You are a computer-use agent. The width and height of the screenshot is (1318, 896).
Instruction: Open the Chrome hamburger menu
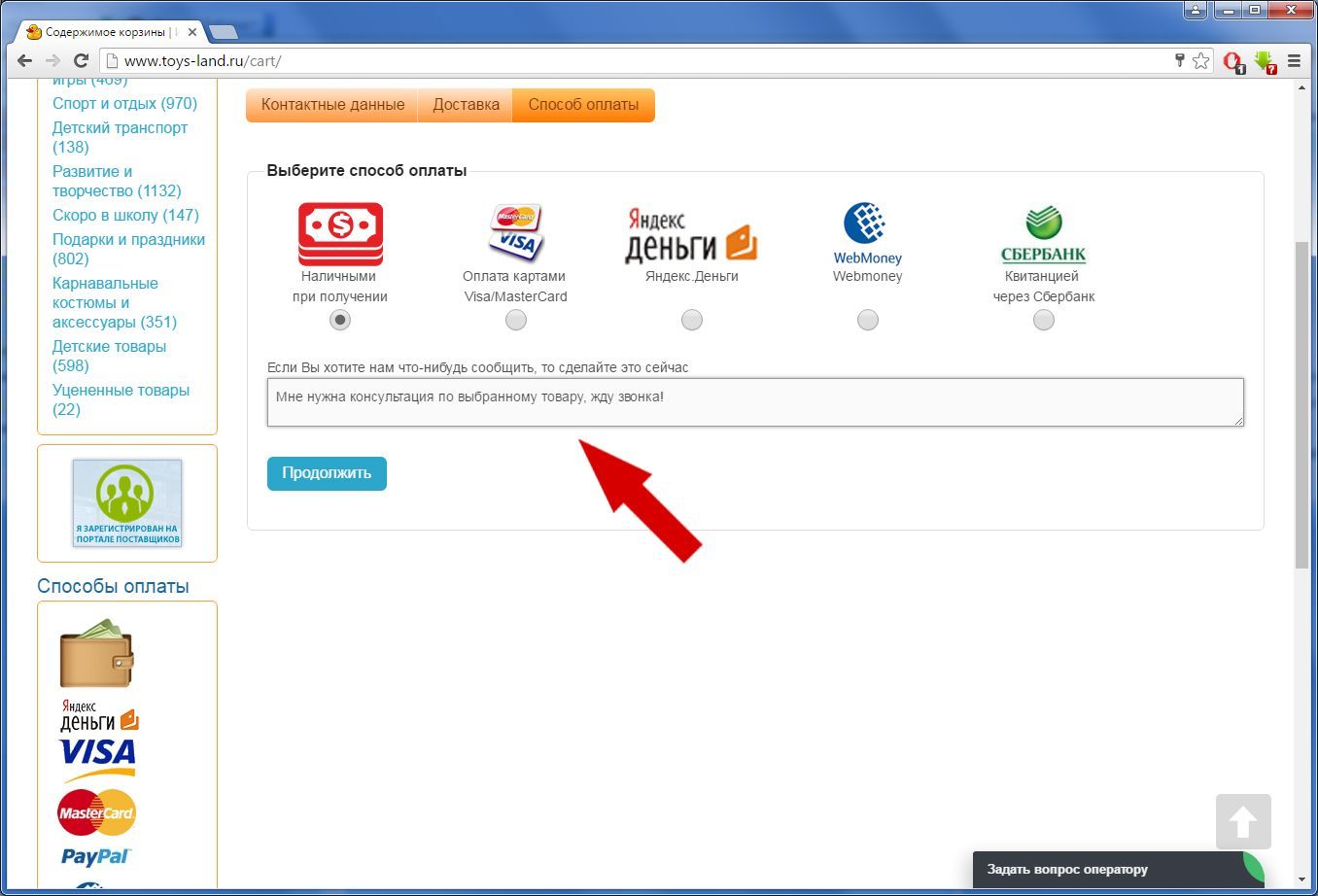pyautogui.click(x=1294, y=60)
